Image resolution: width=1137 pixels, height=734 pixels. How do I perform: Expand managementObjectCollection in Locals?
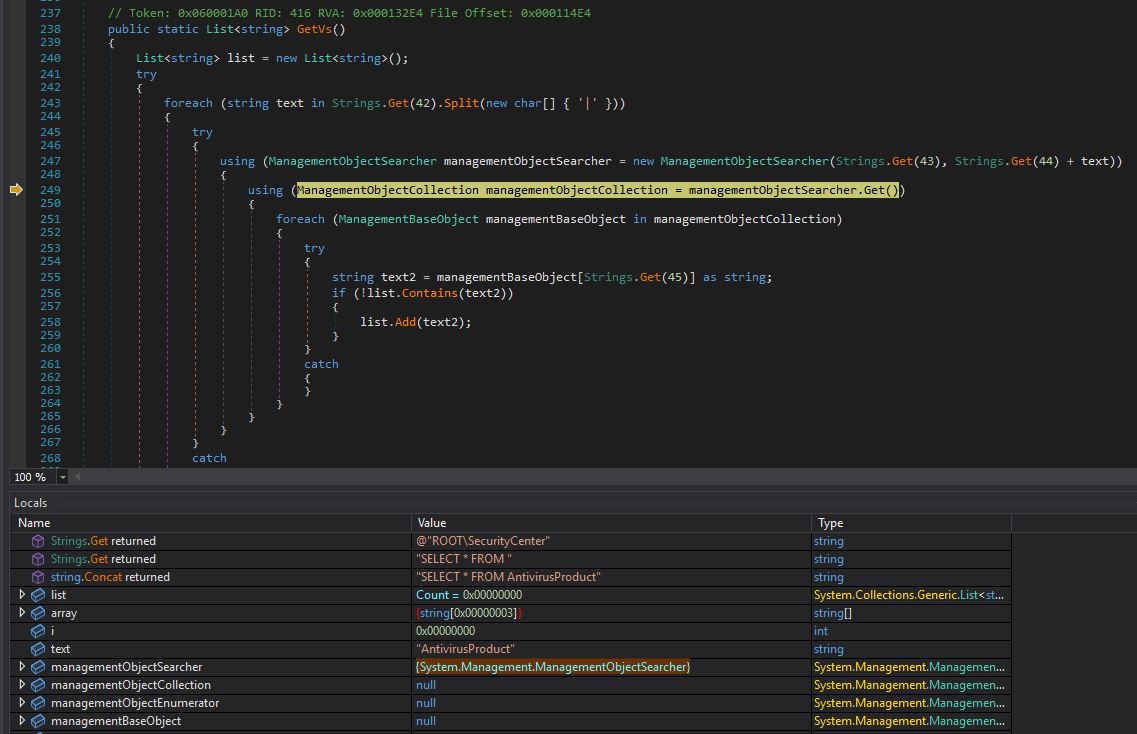[22, 685]
